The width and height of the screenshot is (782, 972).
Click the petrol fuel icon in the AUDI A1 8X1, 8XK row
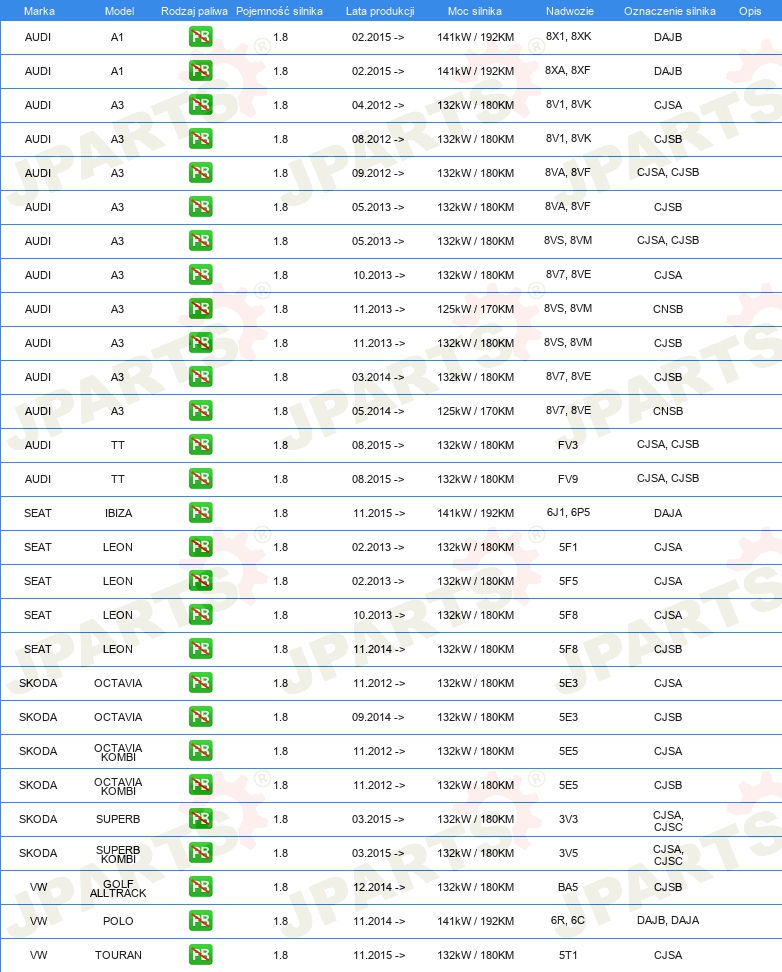(200, 37)
